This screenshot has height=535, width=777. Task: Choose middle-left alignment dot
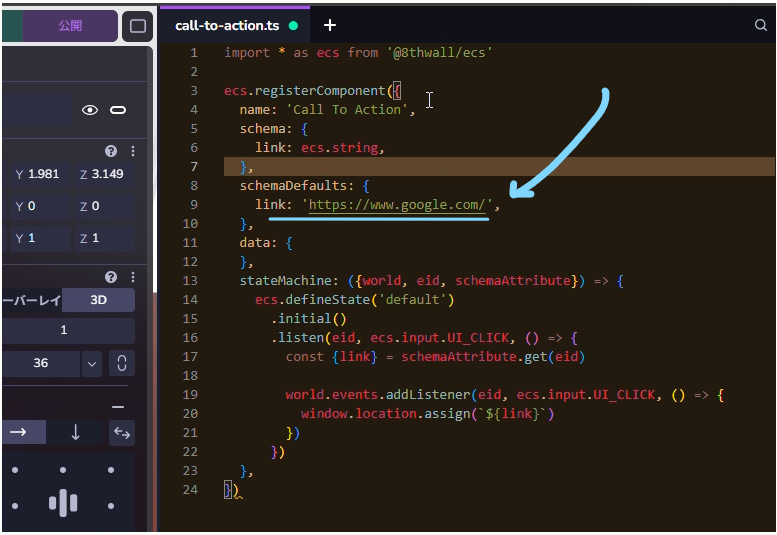pyautogui.click(x=15, y=506)
